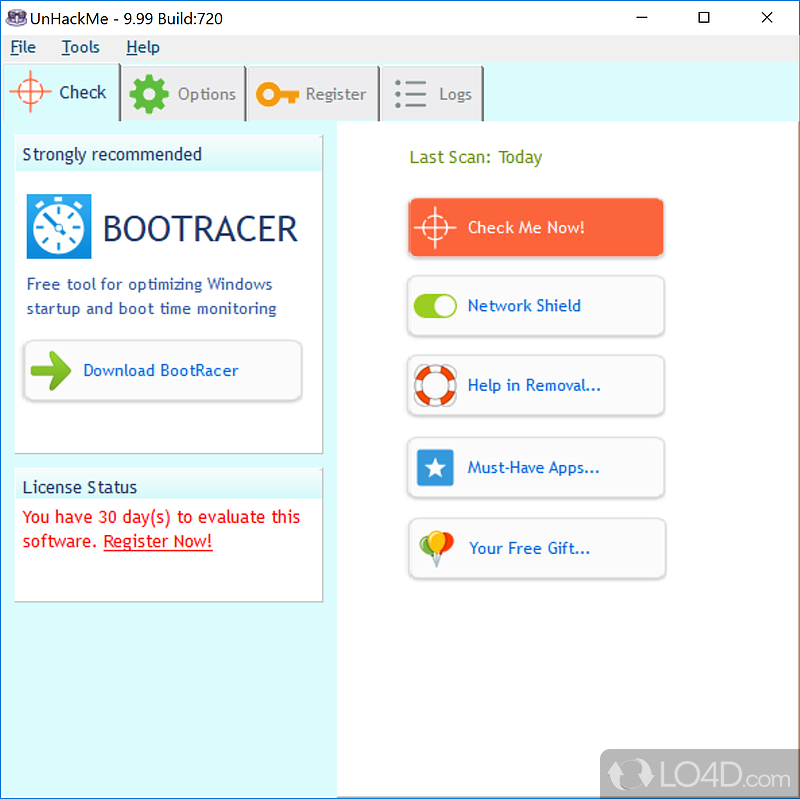This screenshot has height=799, width=800.
Task: Click the Network Shield button label
Action: [x=524, y=306]
